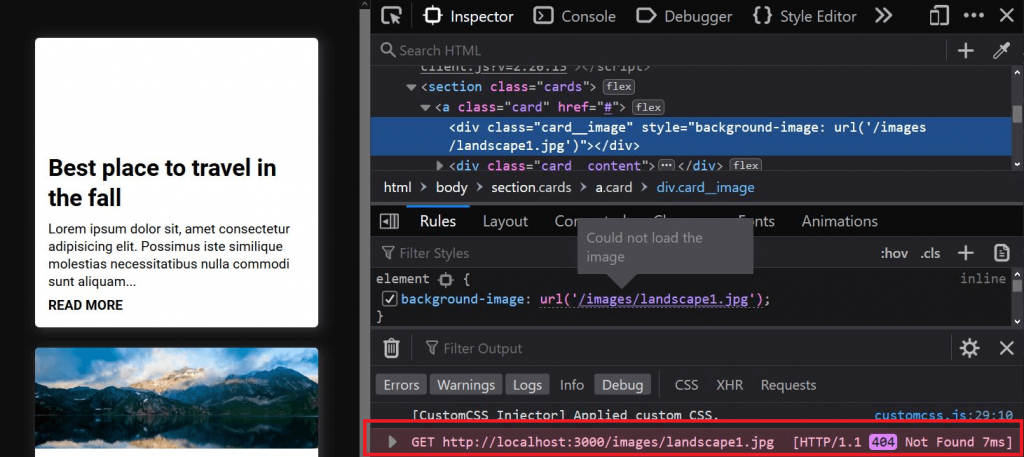1024x457 pixels.
Task: Activate the element picker icon
Action: point(391,16)
